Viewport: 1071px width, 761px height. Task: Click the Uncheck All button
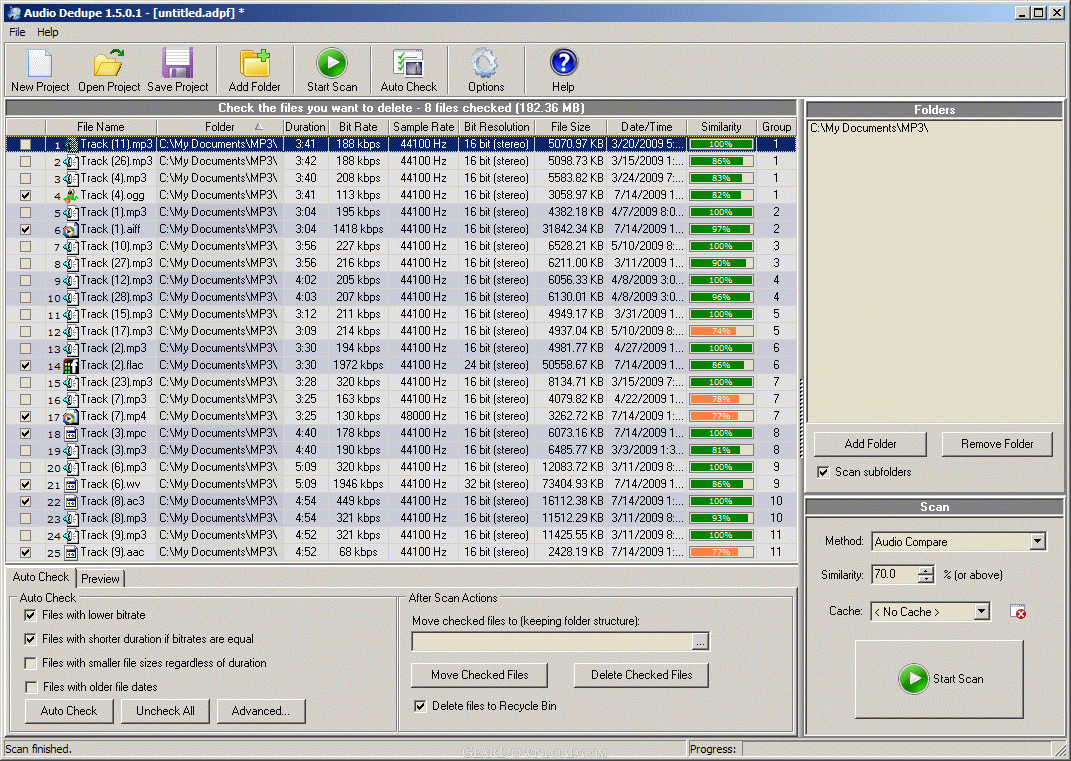[165, 710]
